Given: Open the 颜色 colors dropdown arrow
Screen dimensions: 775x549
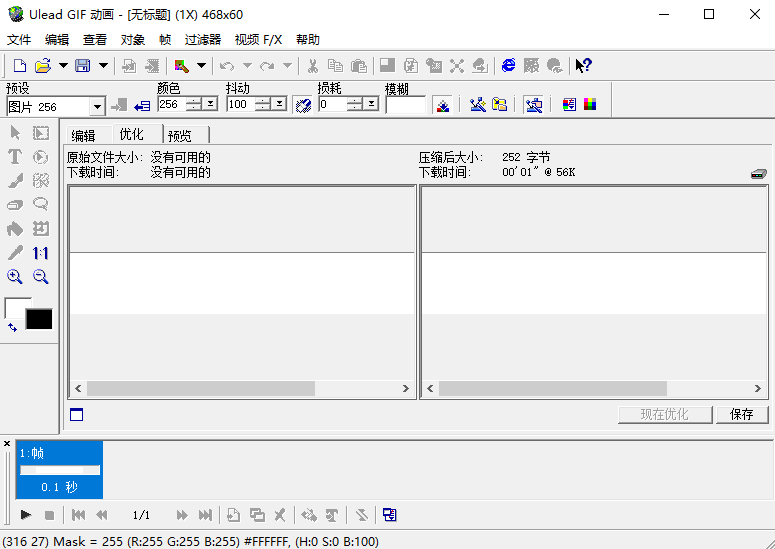Looking at the screenshot, I should [x=211, y=104].
